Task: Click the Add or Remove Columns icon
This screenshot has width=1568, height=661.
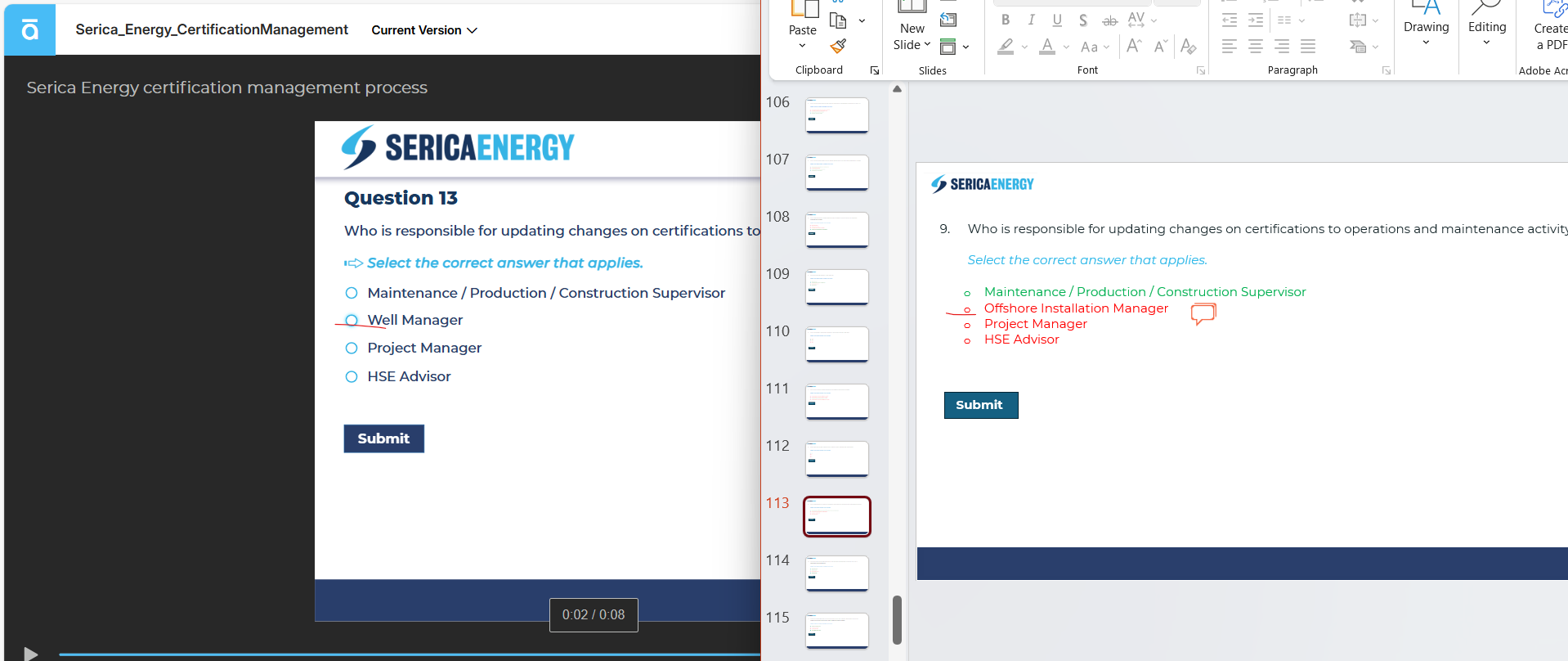Action: click(1284, 20)
